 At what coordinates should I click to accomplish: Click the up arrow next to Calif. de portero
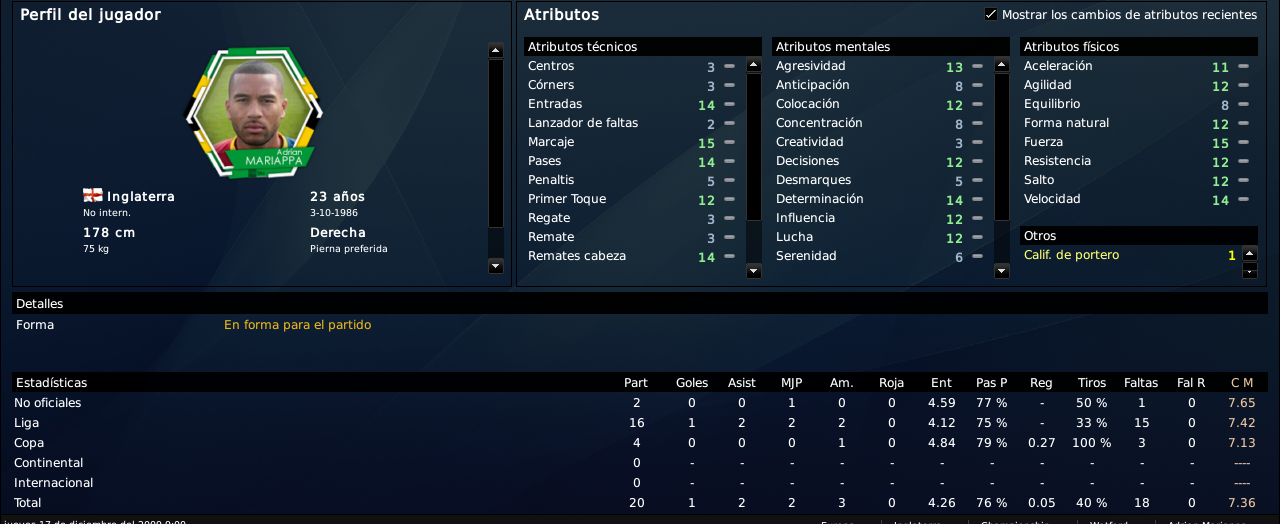point(1250,254)
